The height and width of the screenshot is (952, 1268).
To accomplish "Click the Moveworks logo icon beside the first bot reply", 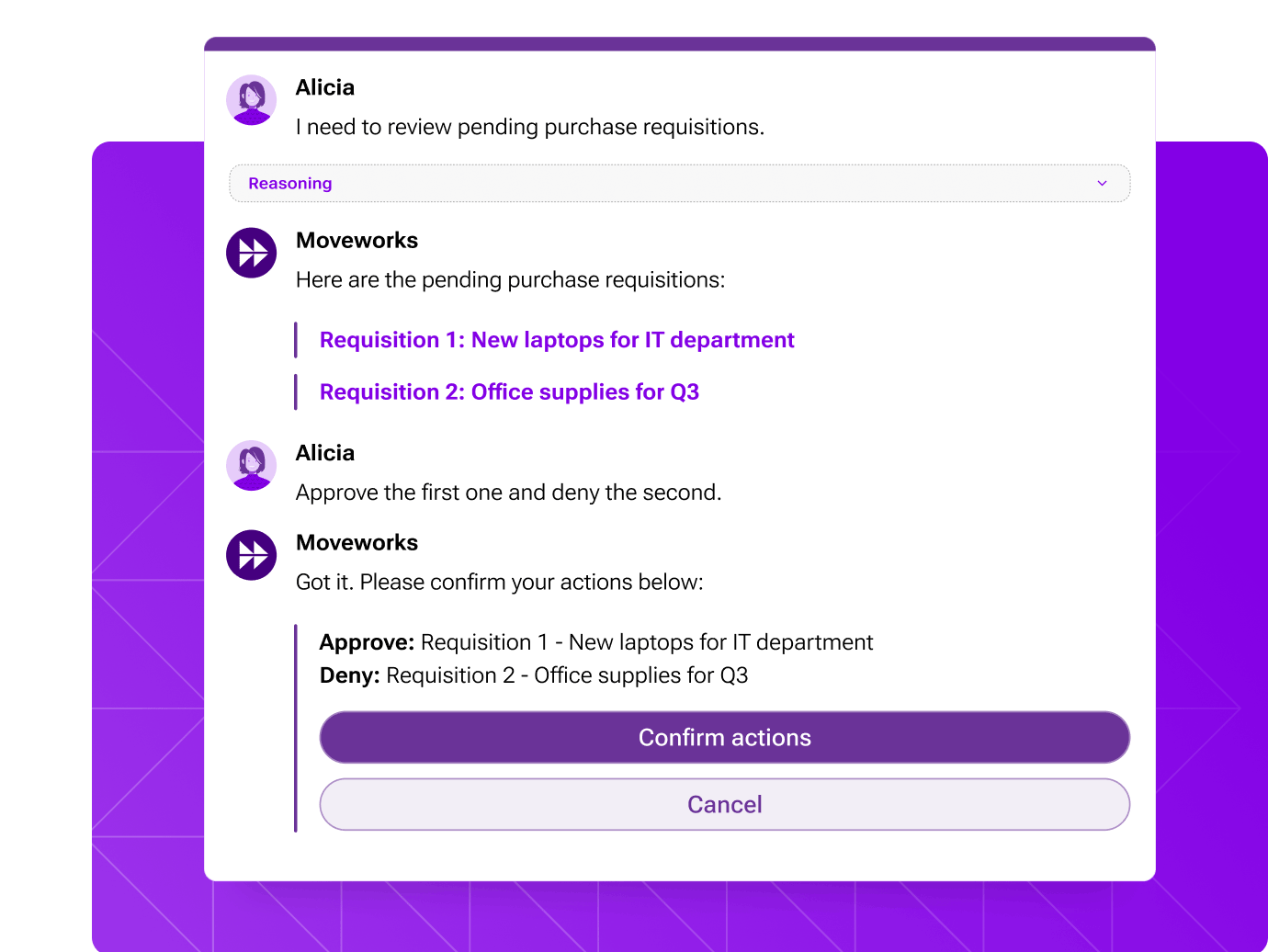I will pyautogui.click(x=251, y=252).
